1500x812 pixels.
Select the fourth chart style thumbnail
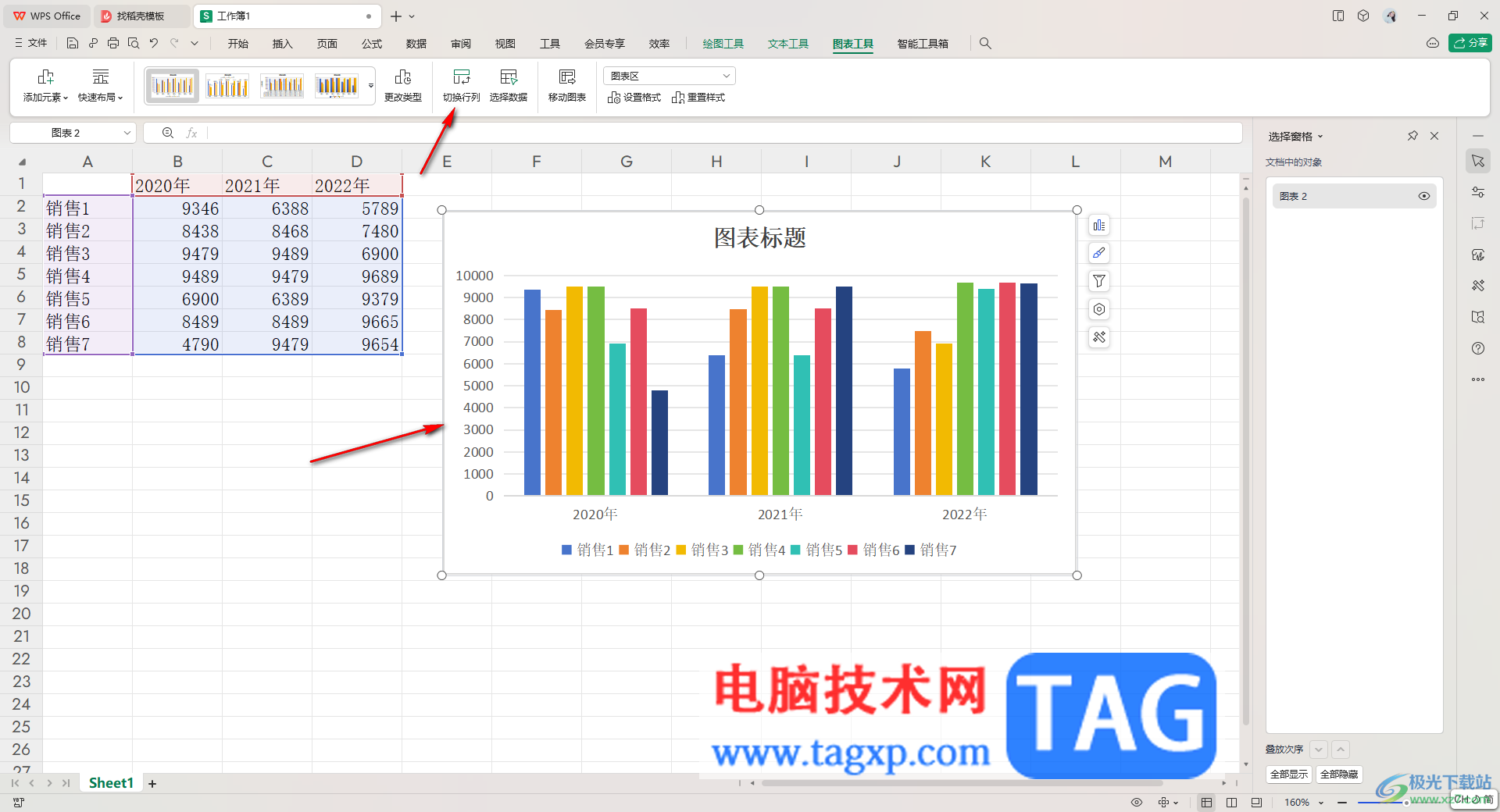click(x=337, y=85)
